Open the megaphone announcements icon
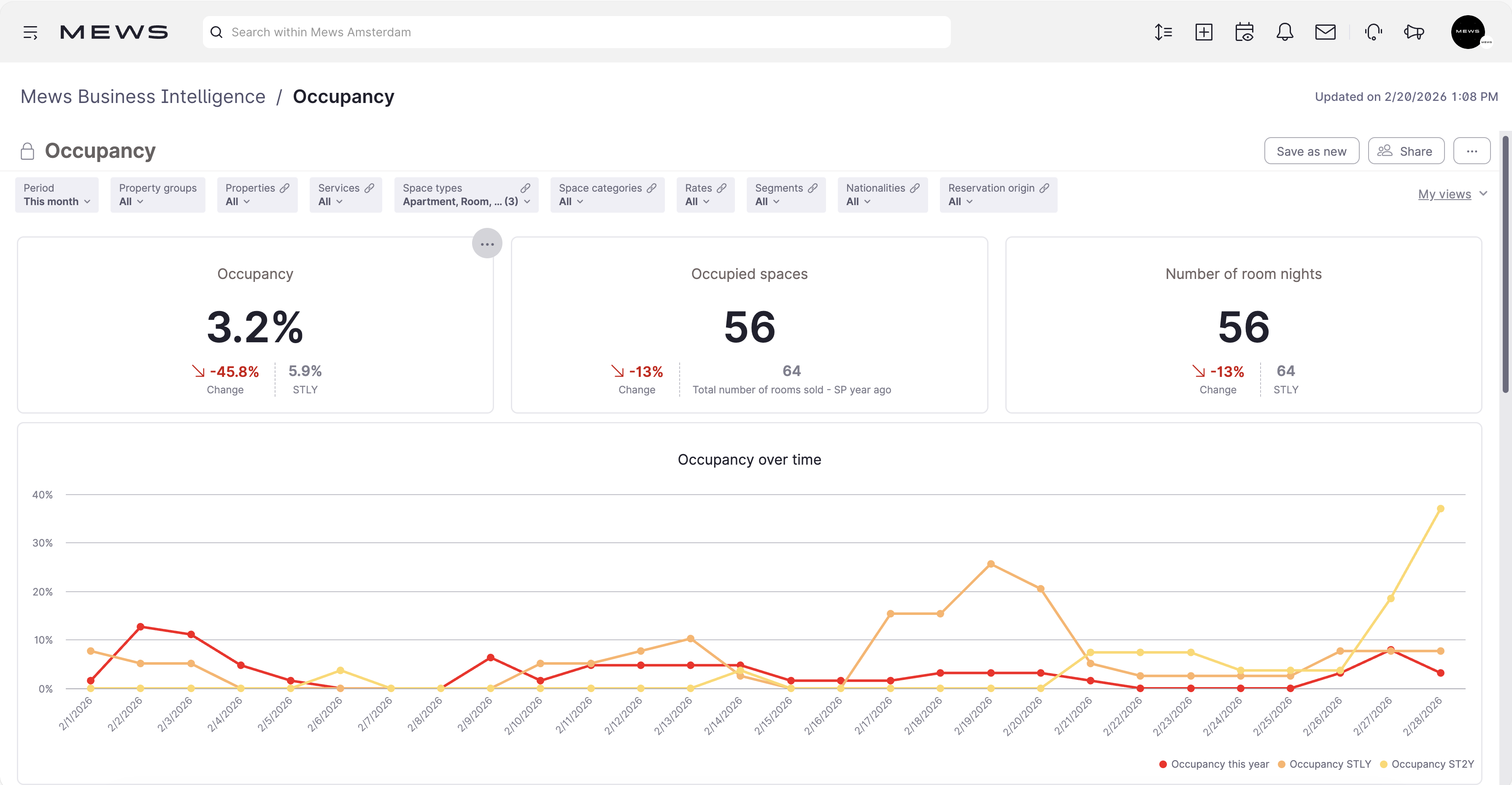The width and height of the screenshot is (1512, 785). (1413, 32)
